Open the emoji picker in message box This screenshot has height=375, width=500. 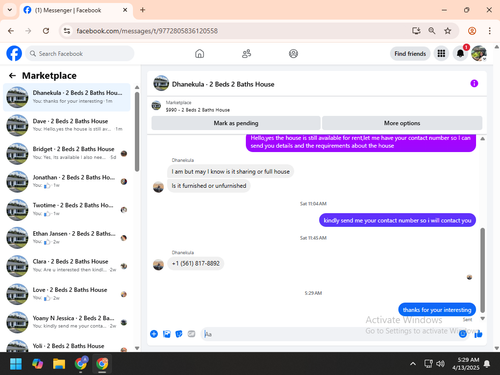click(x=463, y=334)
